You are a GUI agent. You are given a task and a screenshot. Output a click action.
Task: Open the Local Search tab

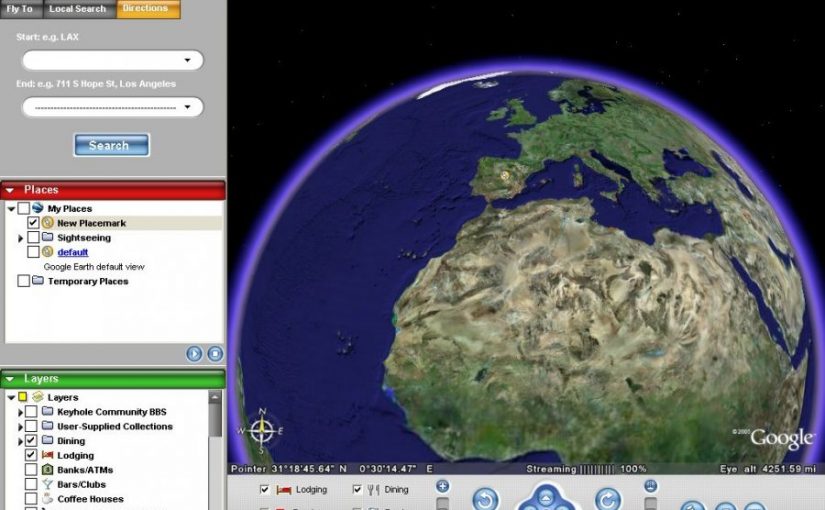[78, 9]
